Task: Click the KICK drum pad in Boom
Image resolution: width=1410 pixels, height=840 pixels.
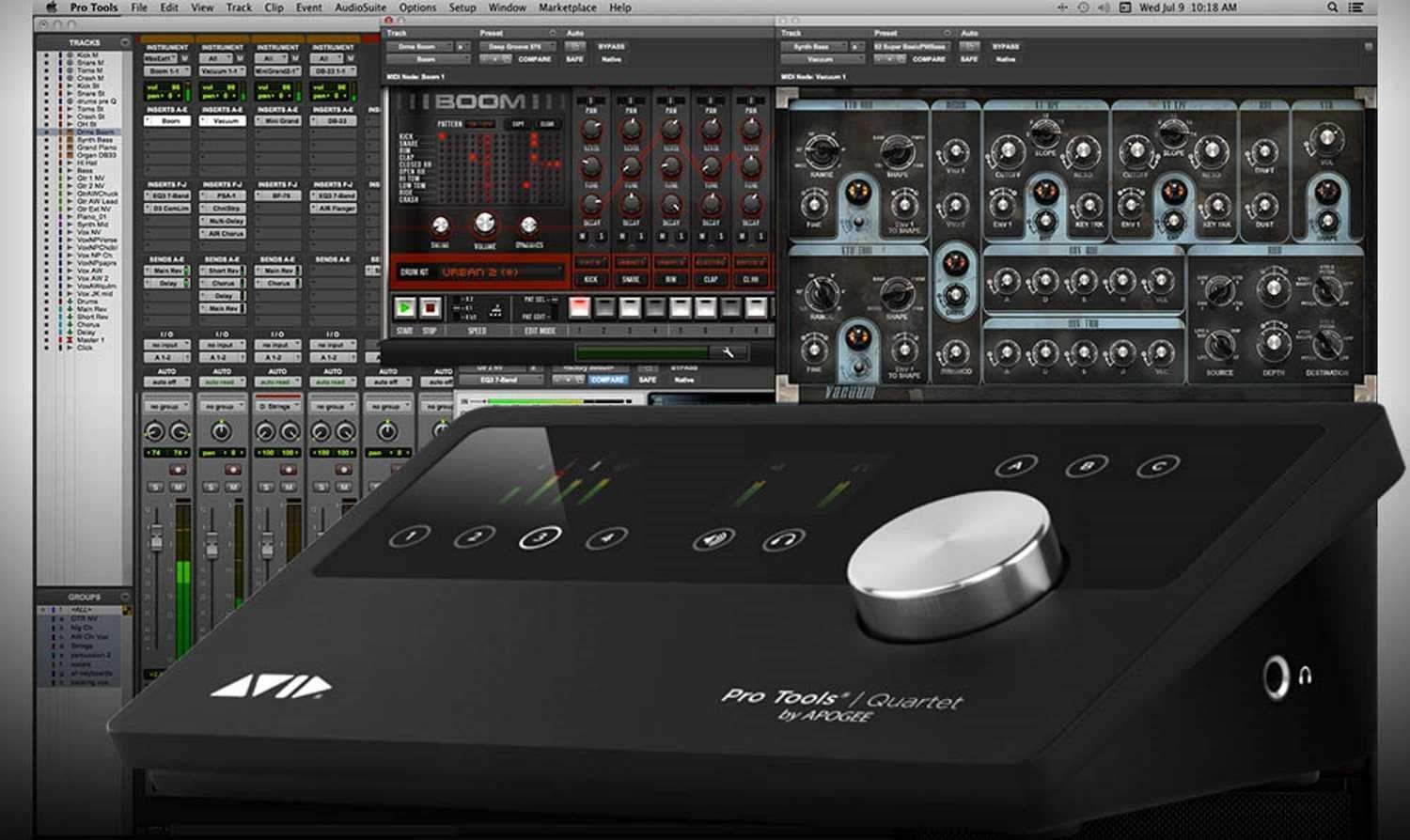Action: 590,280
